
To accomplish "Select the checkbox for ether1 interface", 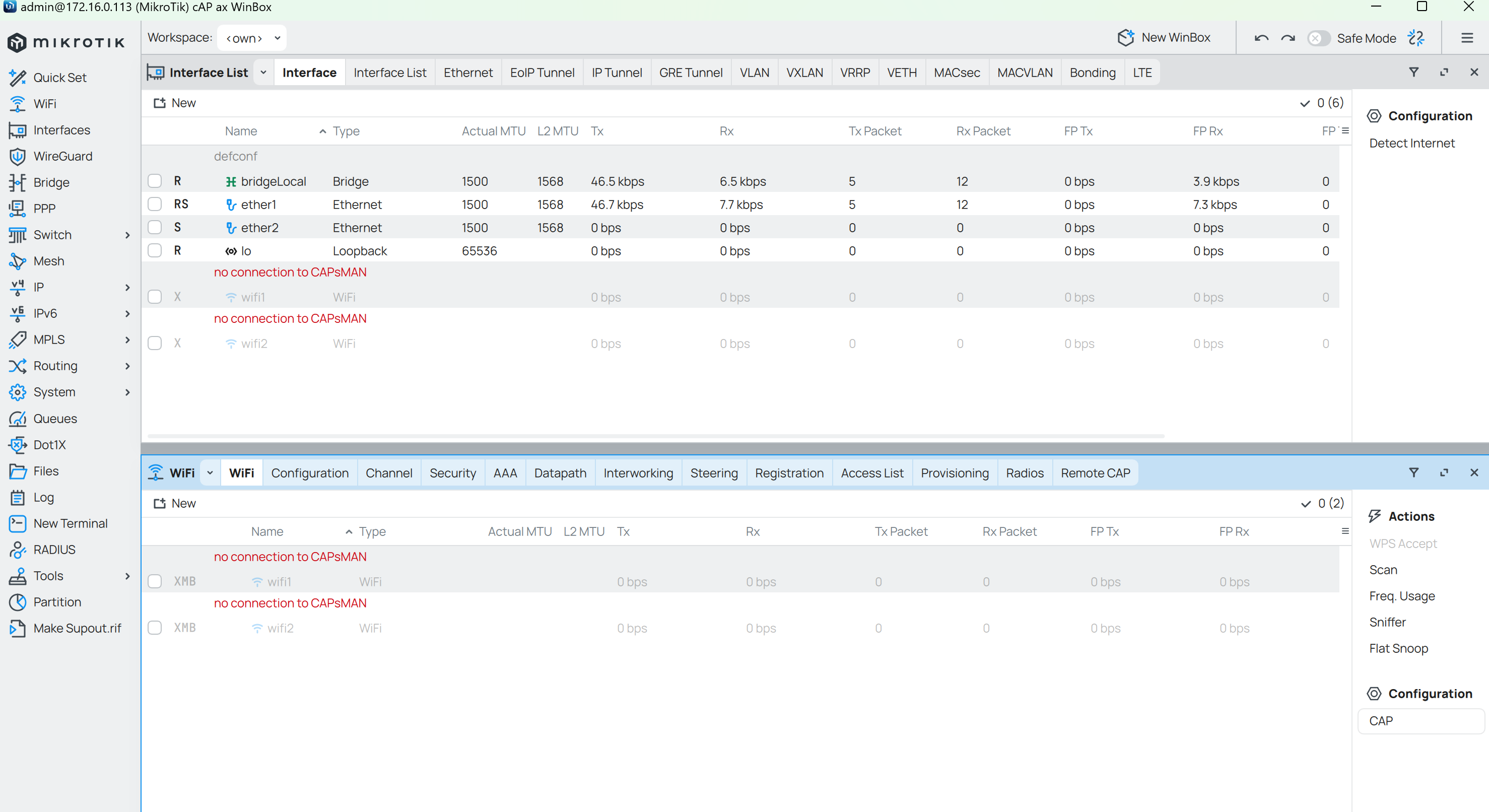I will (x=154, y=204).
